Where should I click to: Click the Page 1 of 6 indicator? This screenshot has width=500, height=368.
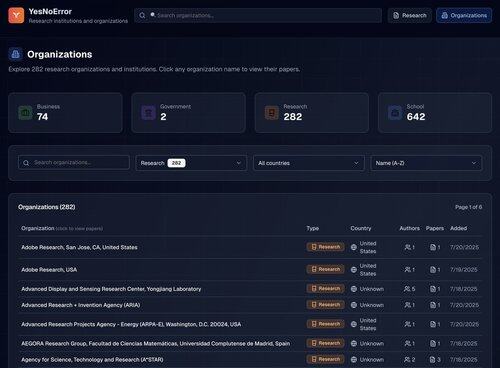click(x=468, y=207)
